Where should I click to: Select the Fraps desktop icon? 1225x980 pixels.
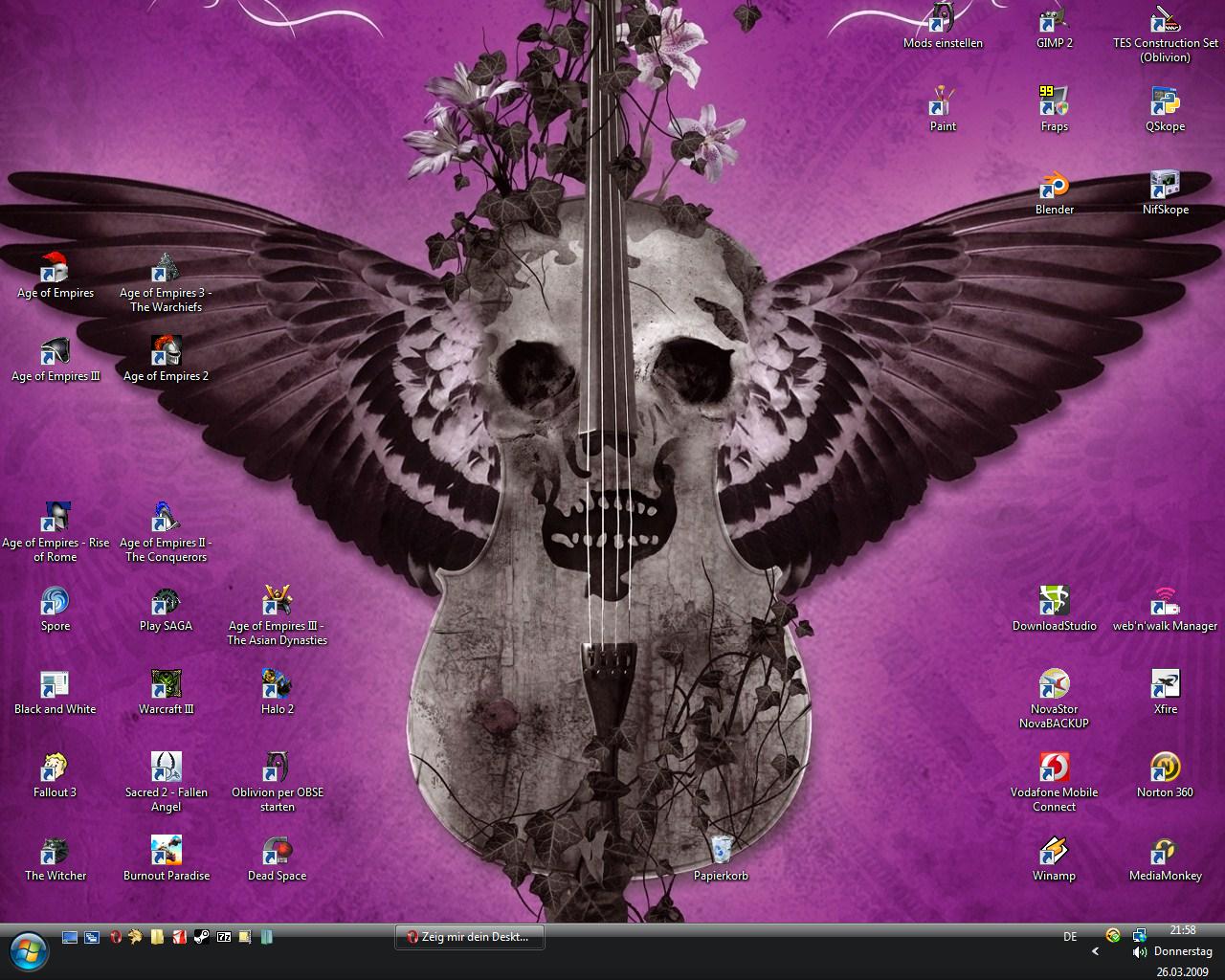pos(1054,103)
